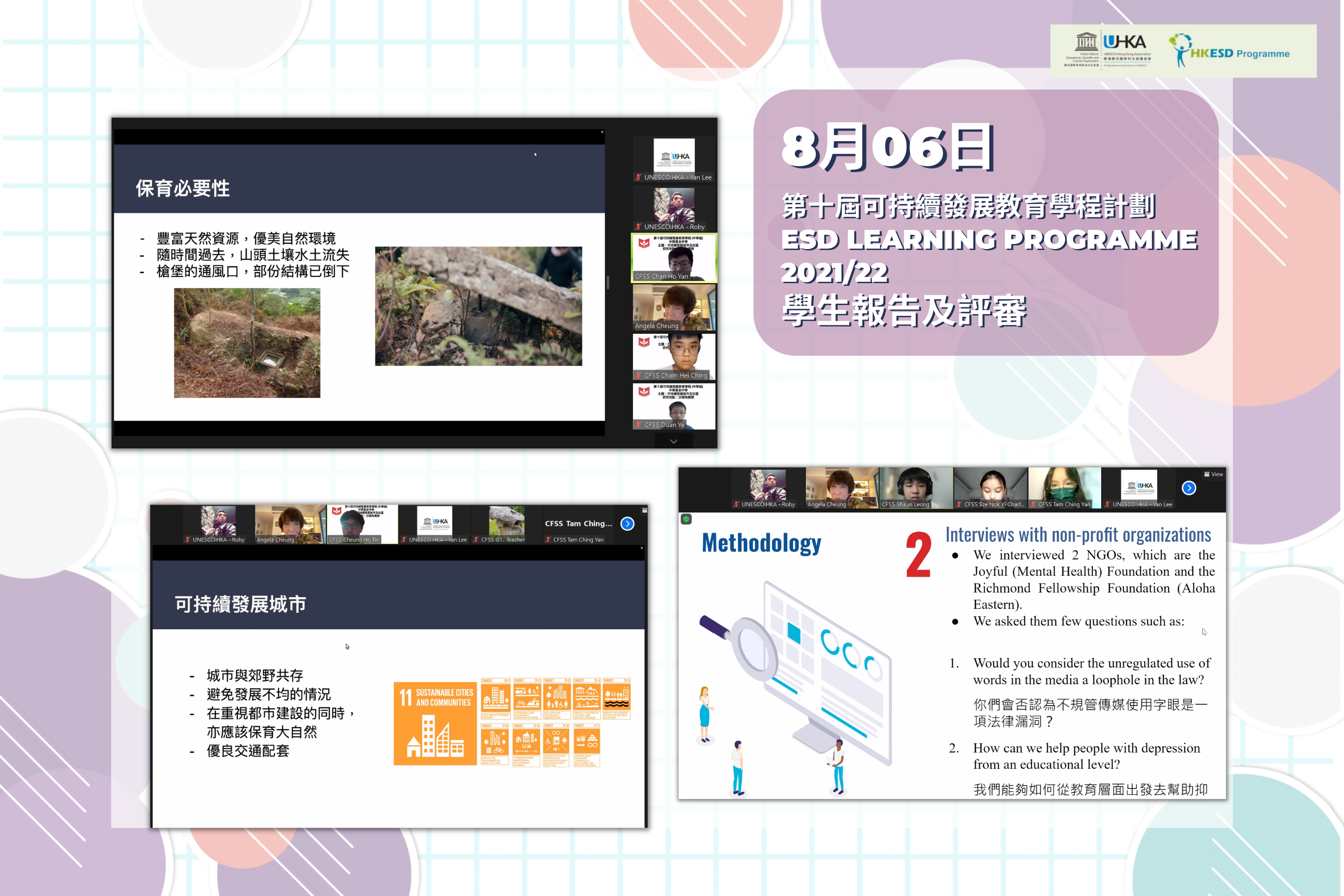Click the 優良交通配套 bullet point
Viewport: 1344px width, 896px height.
click(x=248, y=751)
